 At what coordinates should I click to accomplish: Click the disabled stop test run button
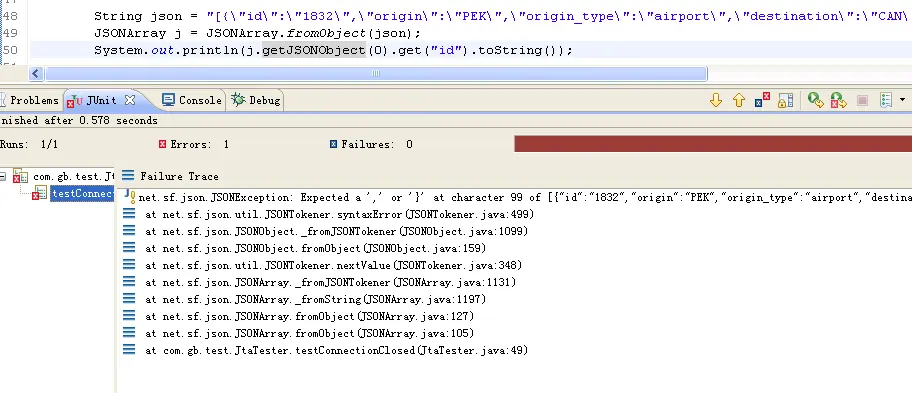point(862,100)
